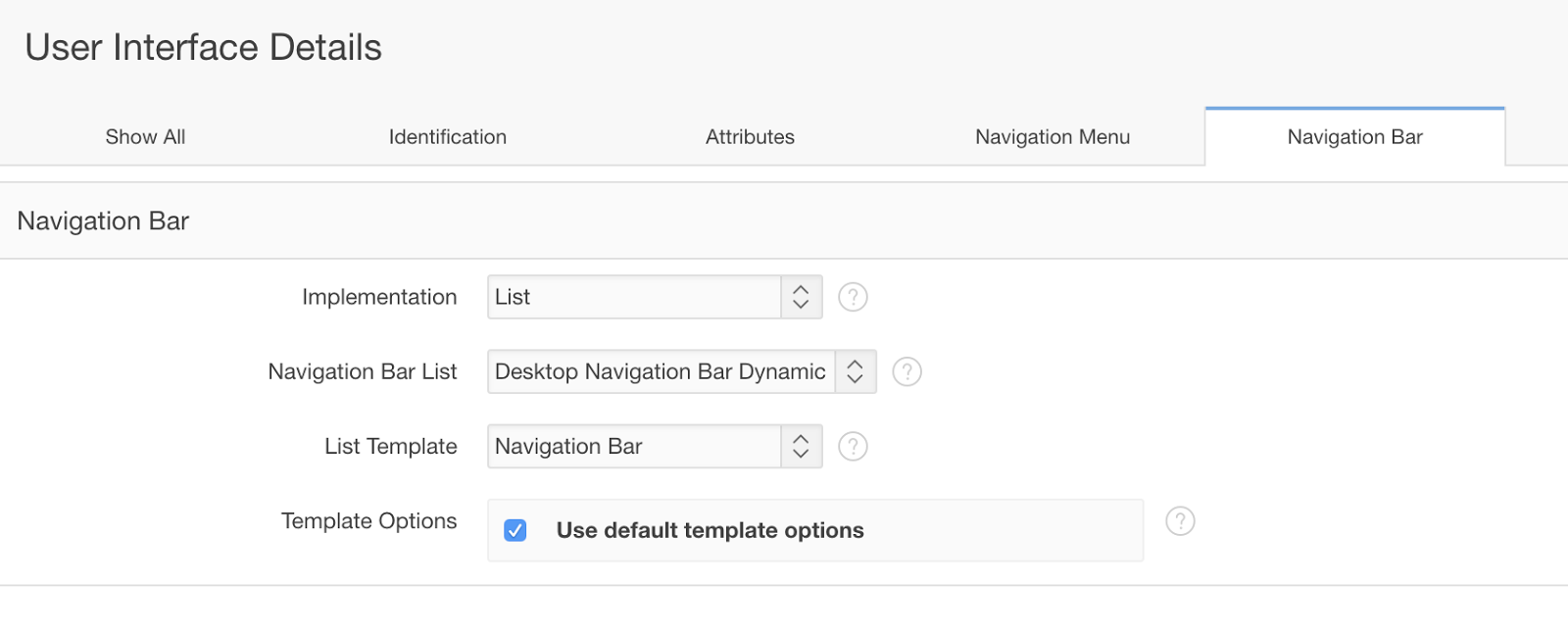1568x633 pixels.
Task: Click the Implementation field label
Action: [379, 297]
